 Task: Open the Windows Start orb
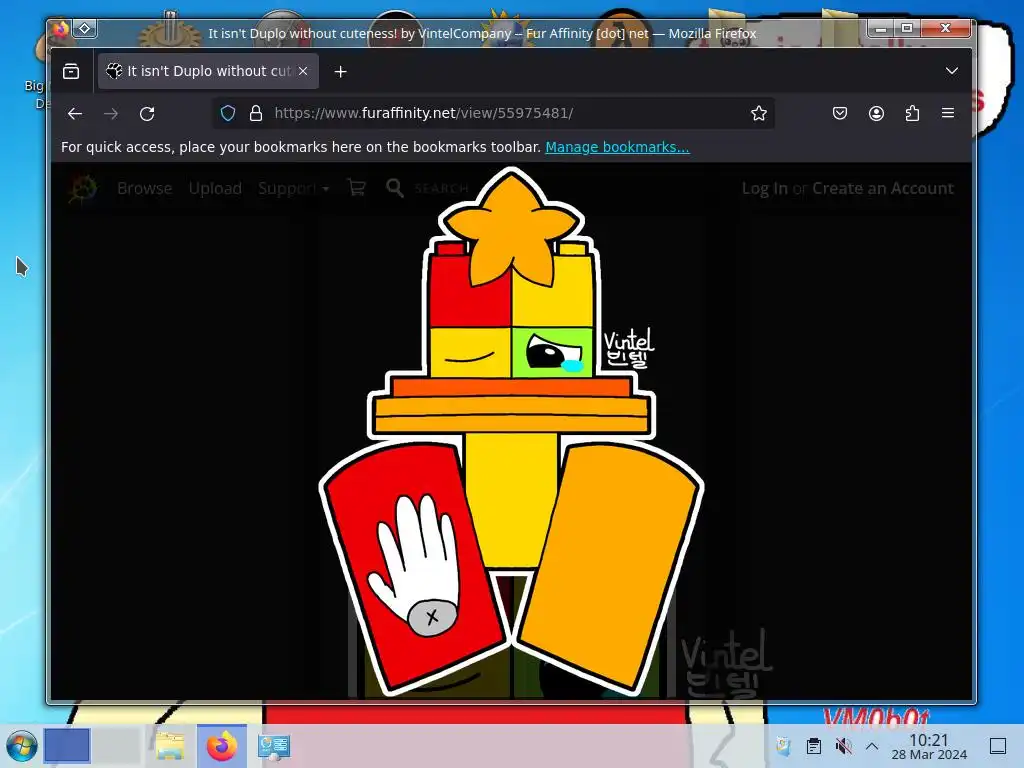[x=21, y=746]
